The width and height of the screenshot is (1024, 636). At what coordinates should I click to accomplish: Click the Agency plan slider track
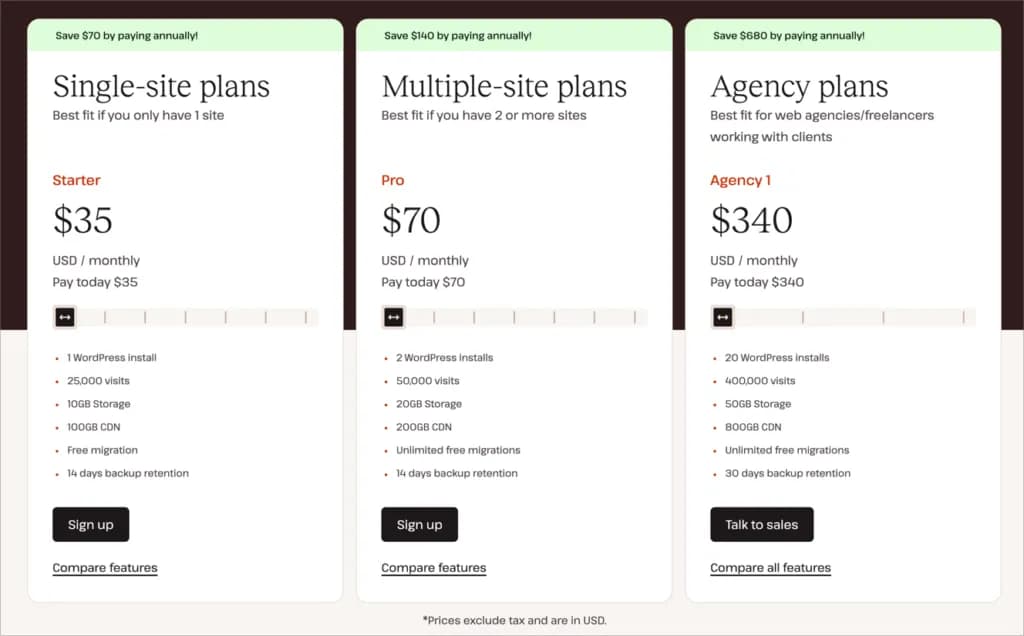(860, 317)
